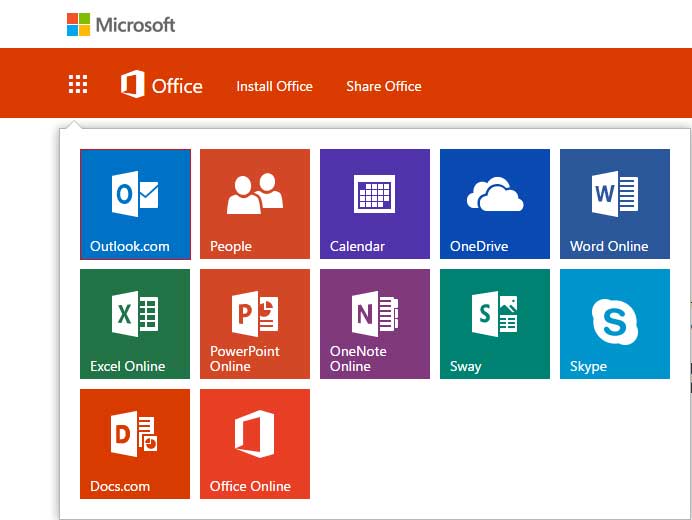Launch the Office Online tile
The width and height of the screenshot is (692, 520).
(x=255, y=444)
